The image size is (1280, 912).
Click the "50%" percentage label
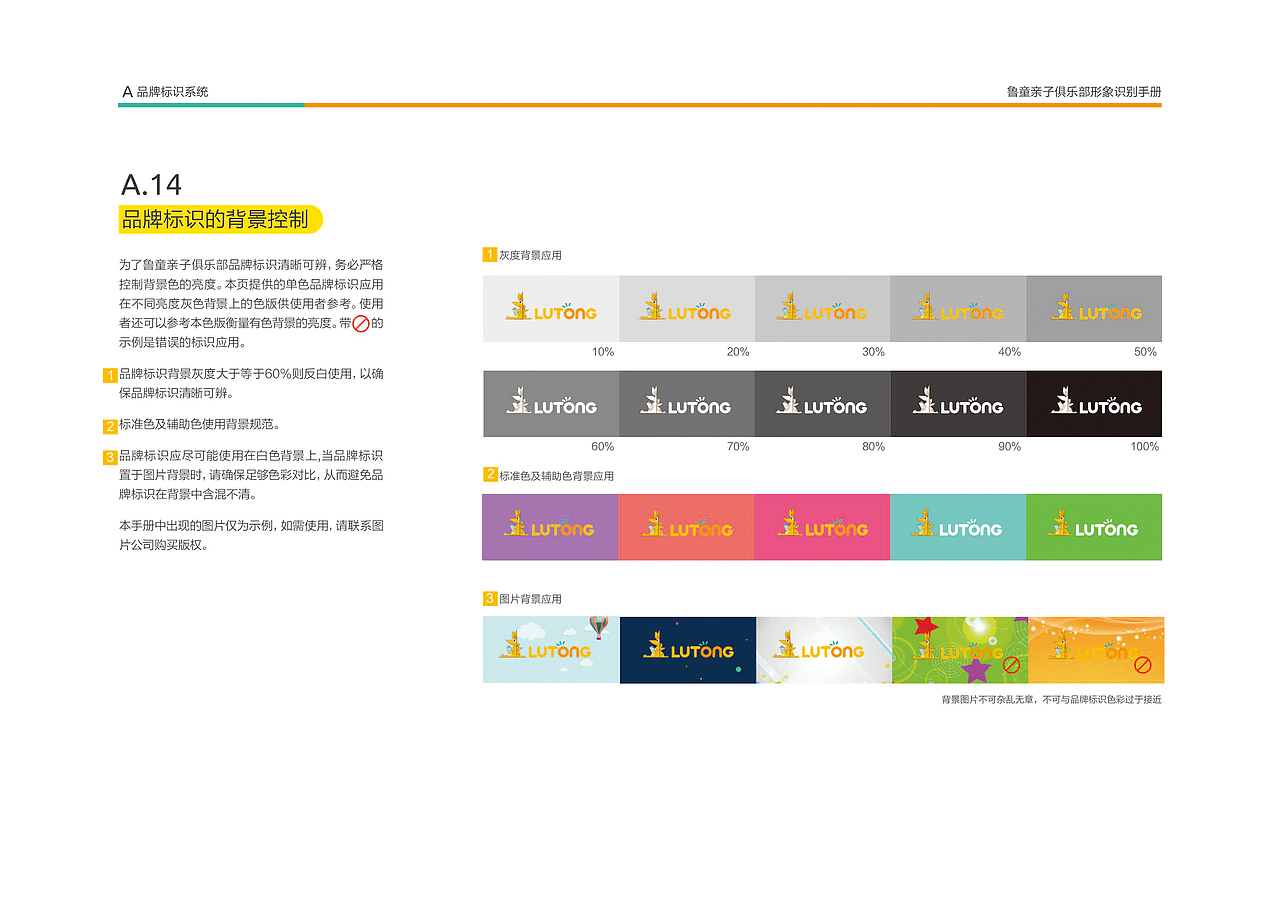click(1145, 352)
